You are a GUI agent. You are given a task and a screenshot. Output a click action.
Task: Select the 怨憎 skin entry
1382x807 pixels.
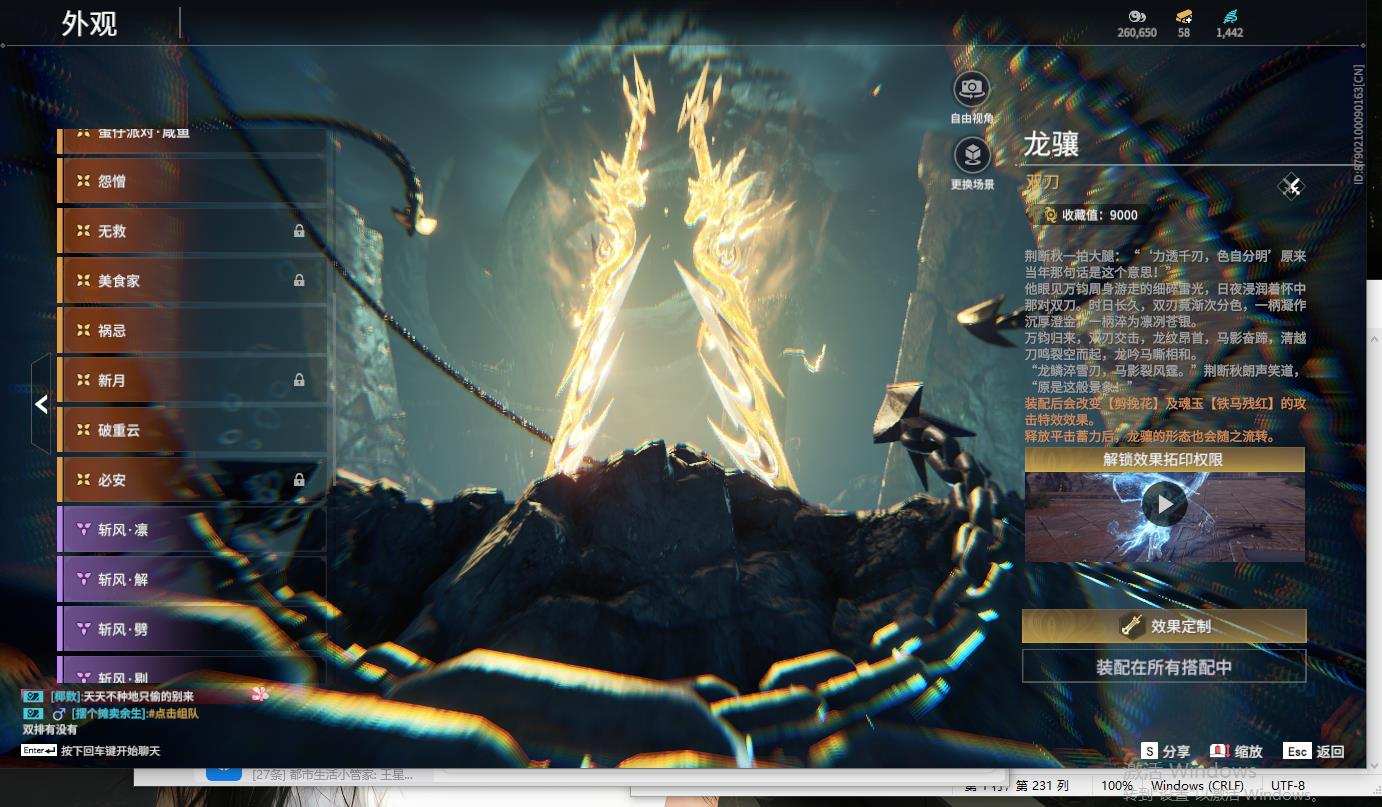[192, 181]
